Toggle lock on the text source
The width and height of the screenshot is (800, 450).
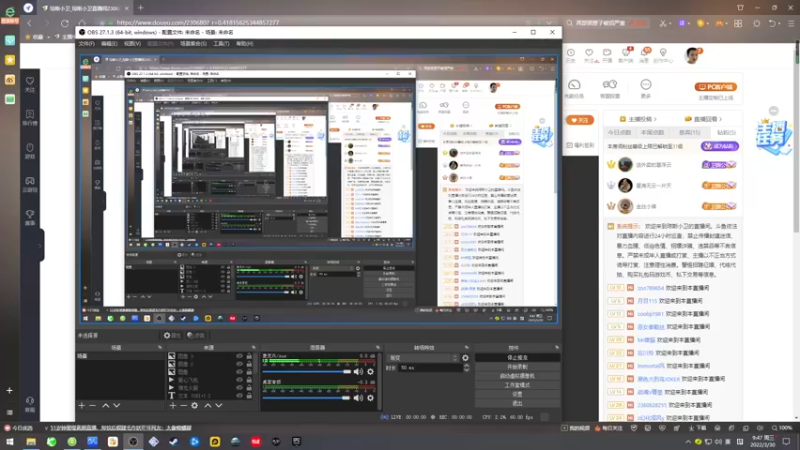pyautogui.click(x=249, y=396)
